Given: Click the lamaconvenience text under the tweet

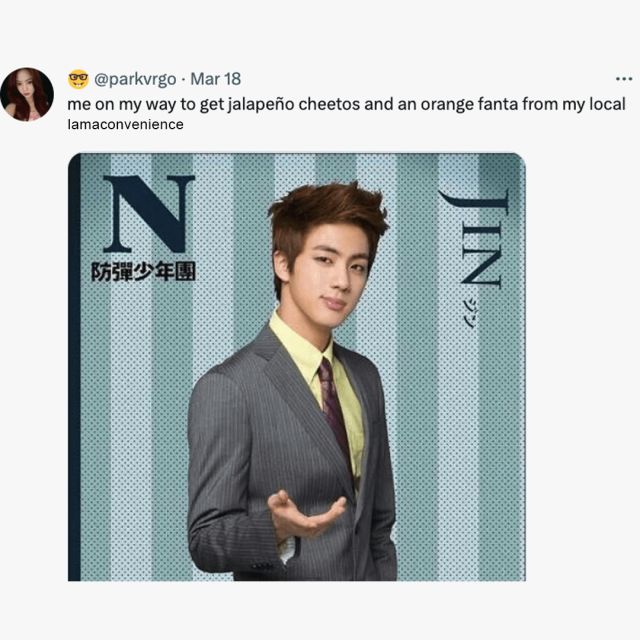Looking at the screenshot, I should tap(125, 124).
